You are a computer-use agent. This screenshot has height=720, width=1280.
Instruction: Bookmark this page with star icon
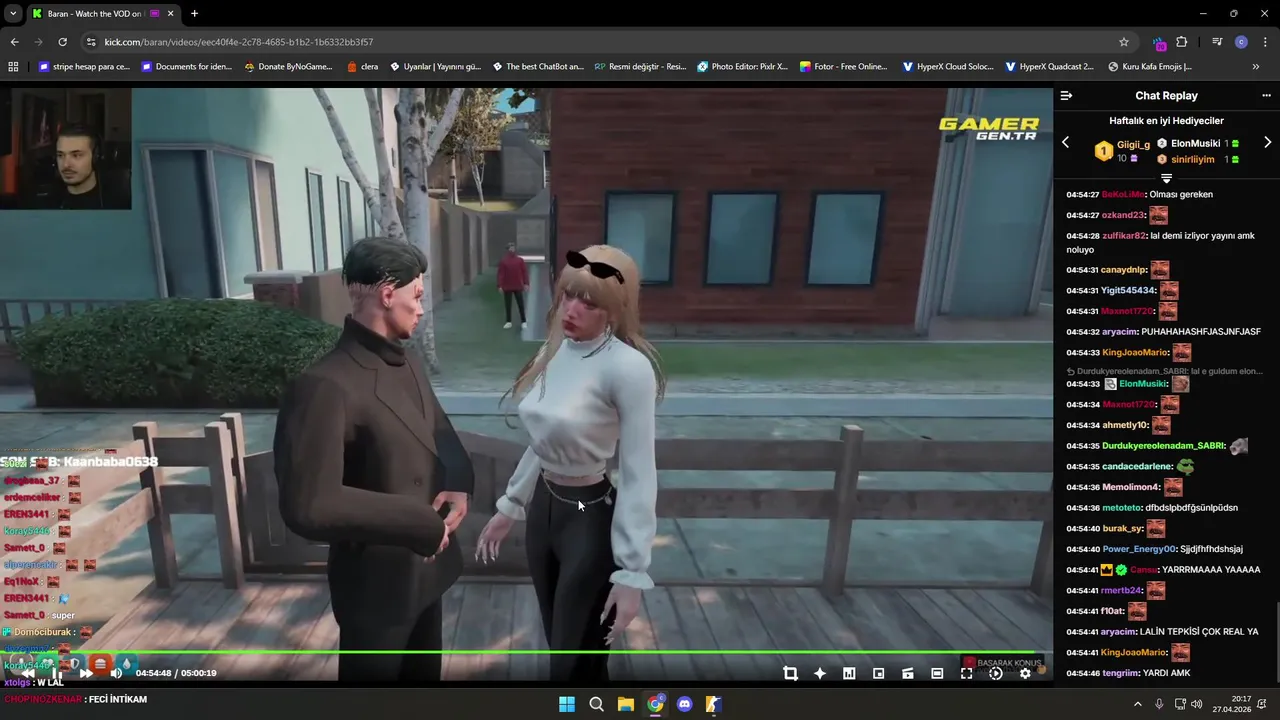click(x=1124, y=42)
